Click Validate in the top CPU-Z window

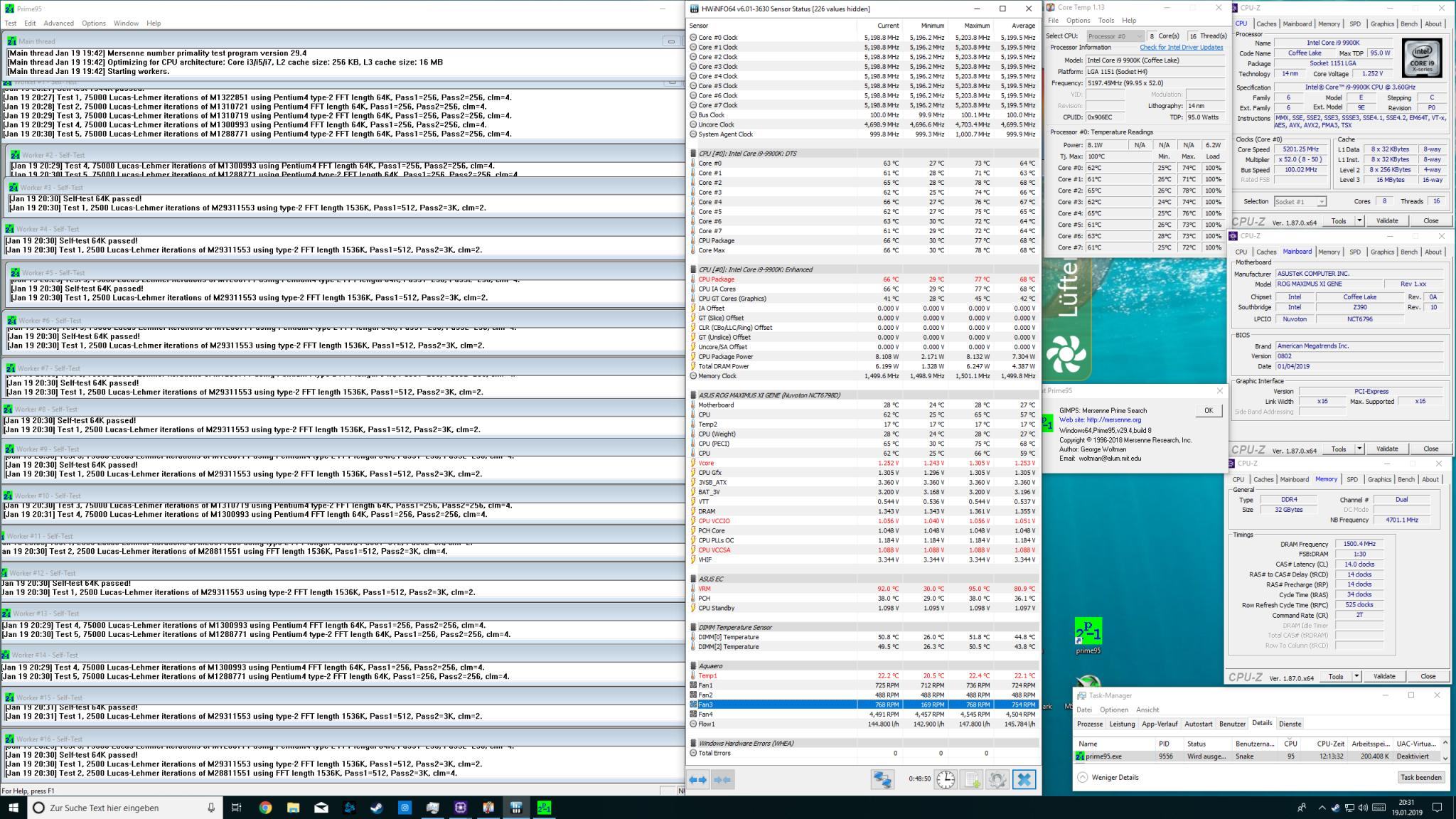coord(1387,220)
